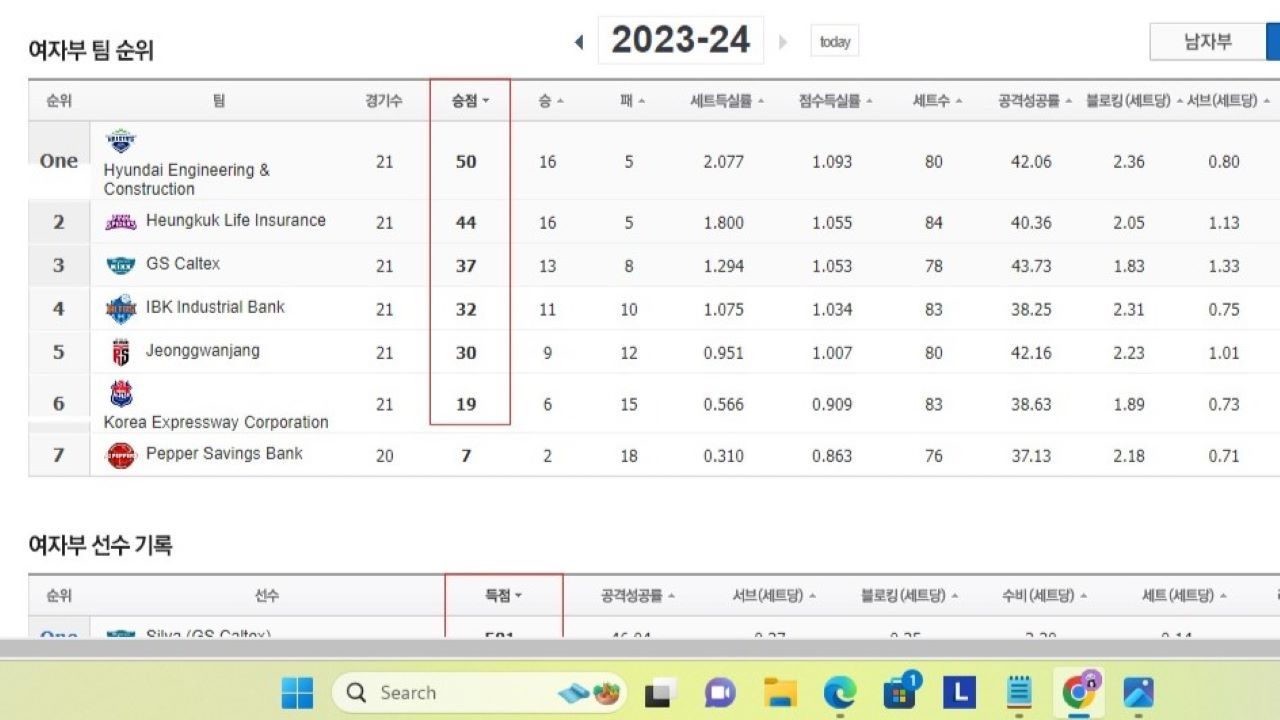Open Photos app from the taskbar
The width and height of the screenshot is (1280, 720).
(x=1139, y=692)
